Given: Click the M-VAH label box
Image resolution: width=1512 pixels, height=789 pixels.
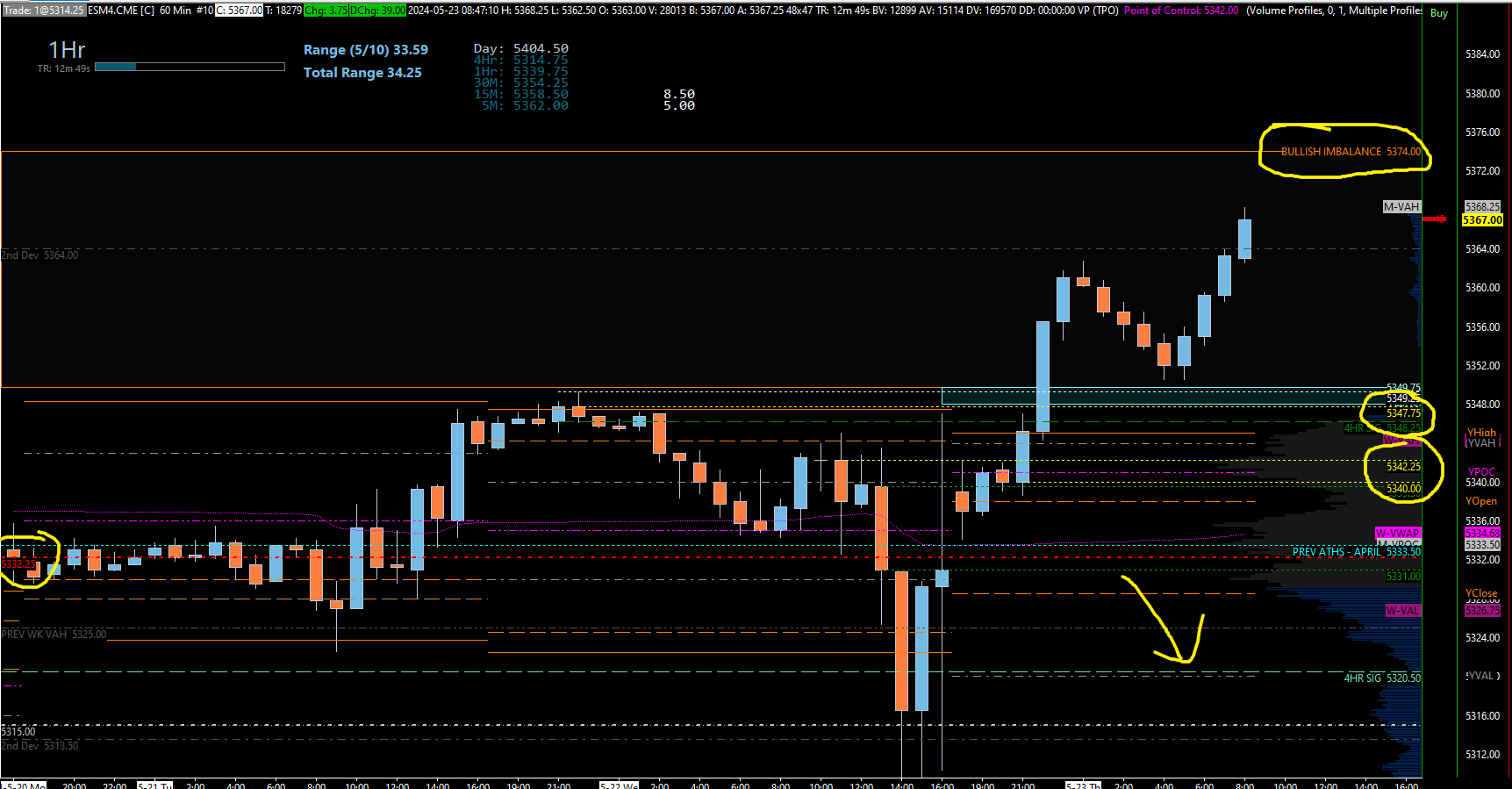Looking at the screenshot, I should (1401, 207).
